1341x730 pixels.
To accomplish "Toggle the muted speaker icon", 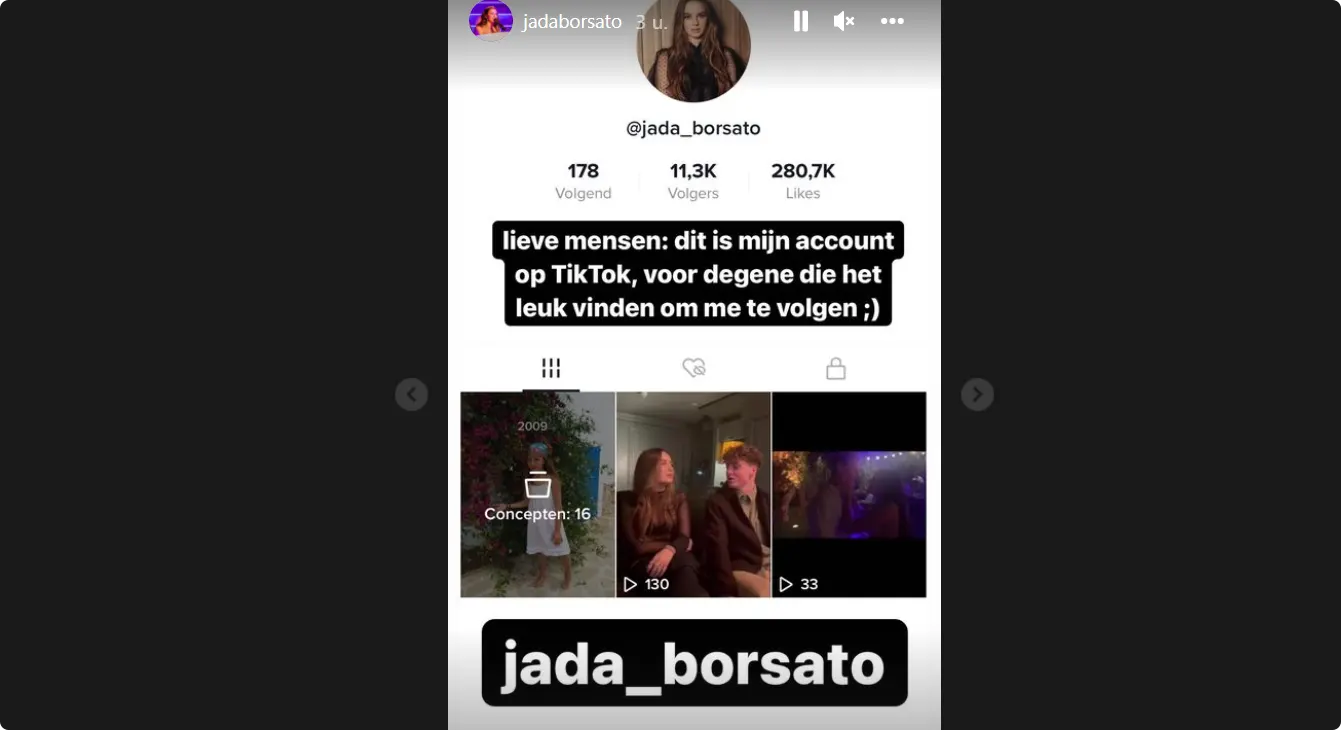I will click(844, 21).
